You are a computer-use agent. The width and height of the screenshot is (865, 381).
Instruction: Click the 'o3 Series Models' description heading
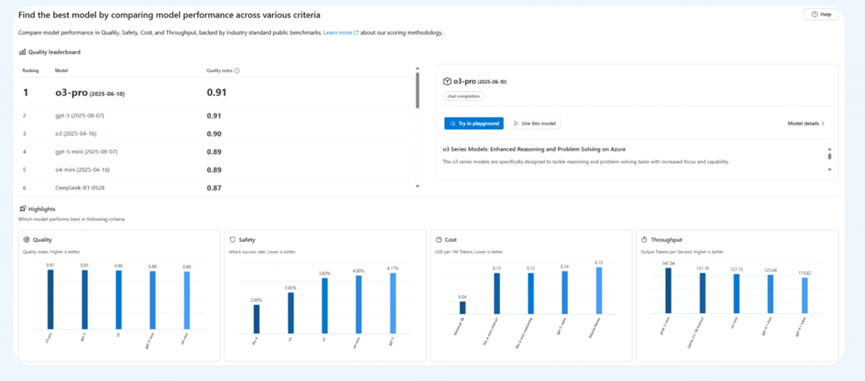534,149
